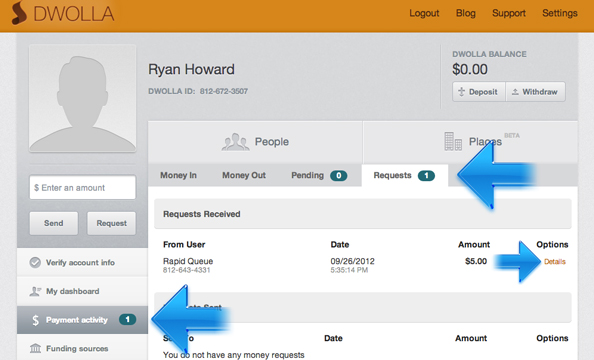
Task: Click the bank icon beside Funding sources
Action: pos(35,348)
